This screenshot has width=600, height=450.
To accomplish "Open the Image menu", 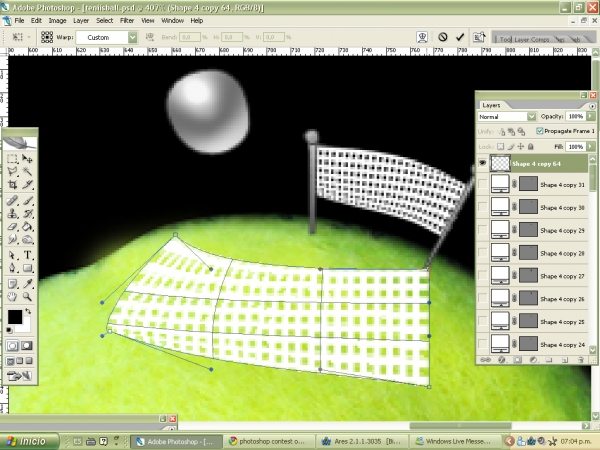I will coord(57,21).
